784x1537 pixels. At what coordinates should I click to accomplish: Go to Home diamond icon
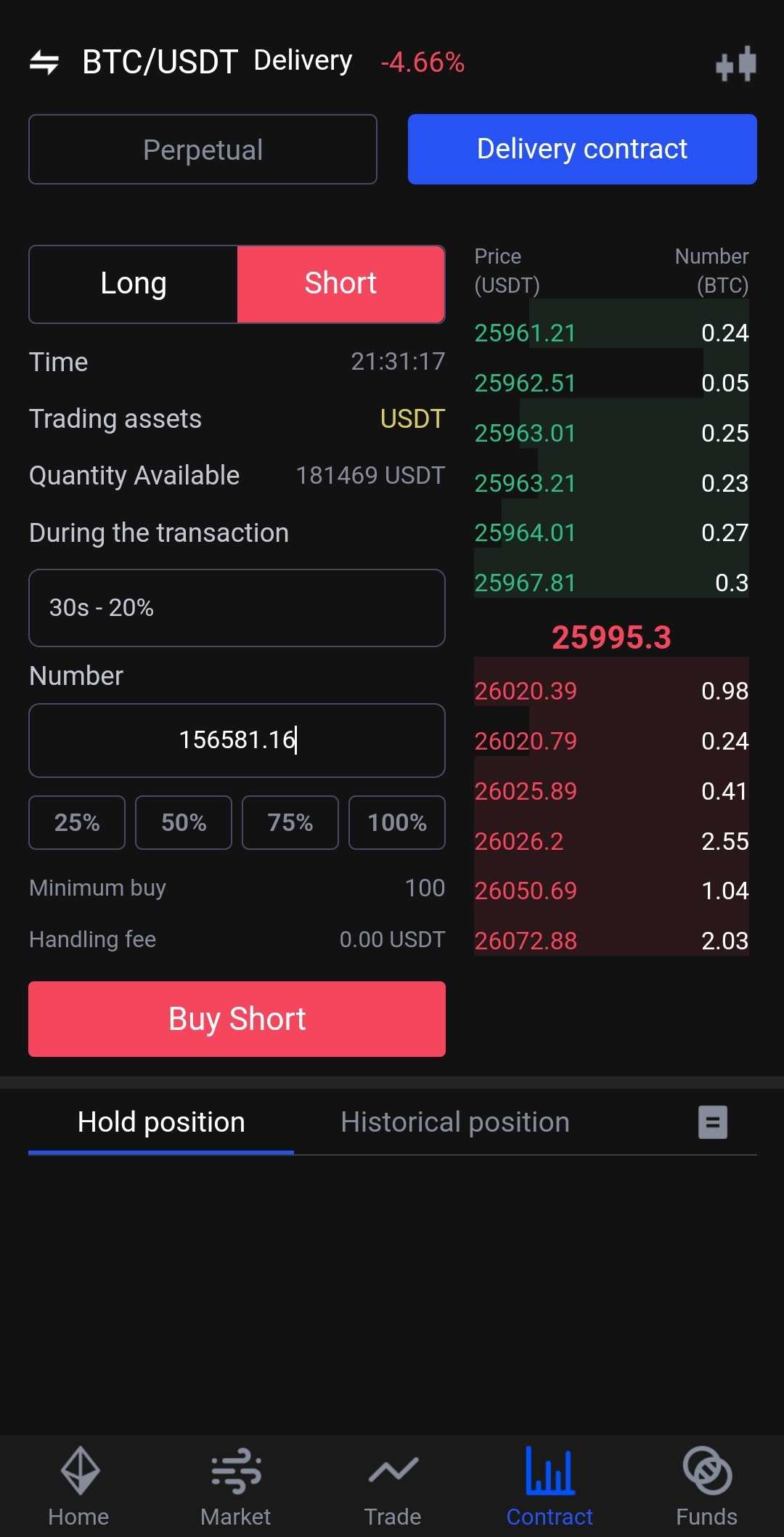(79, 1471)
